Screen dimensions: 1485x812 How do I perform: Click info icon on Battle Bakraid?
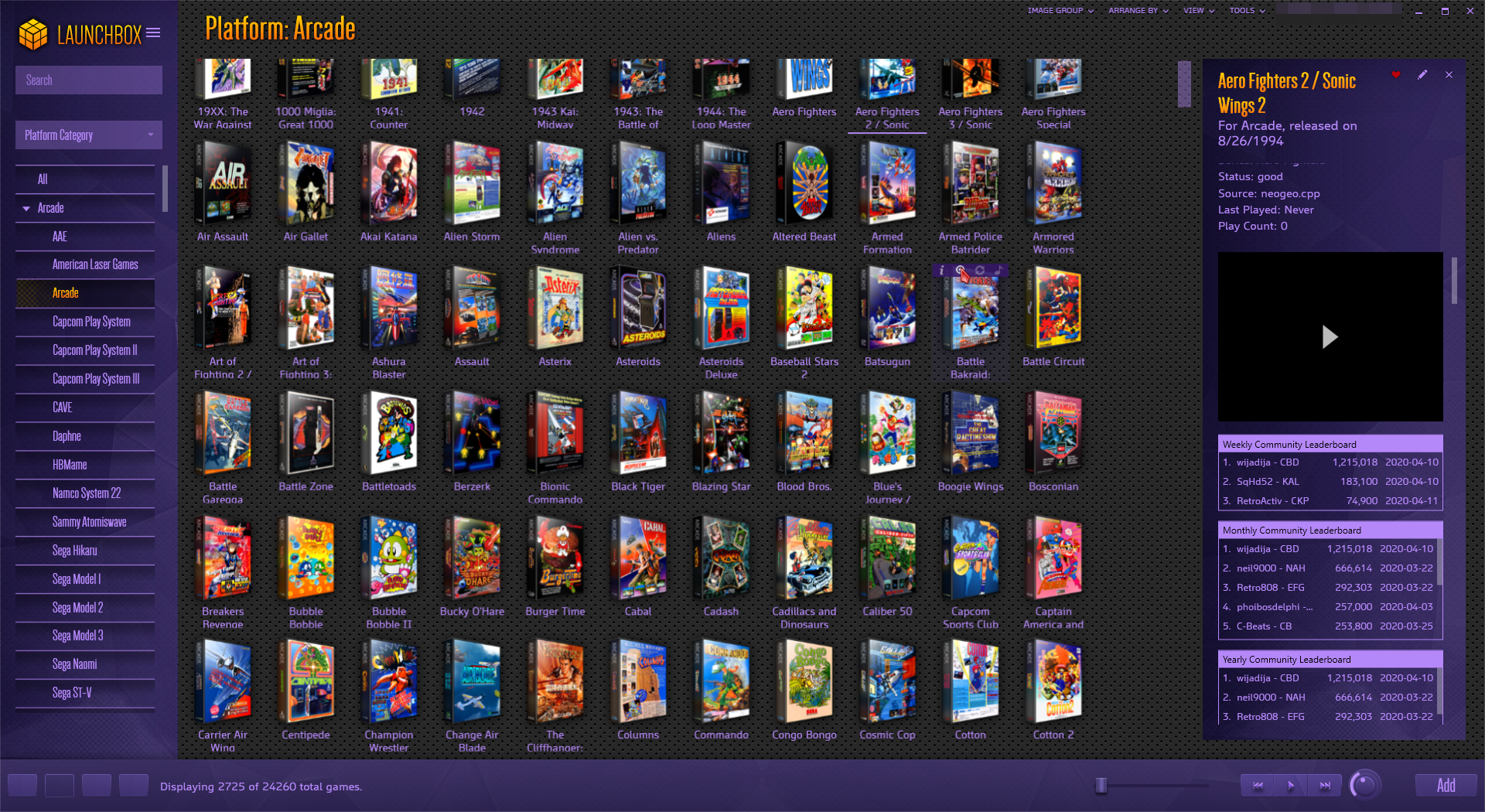pyautogui.click(x=941, y=270)
